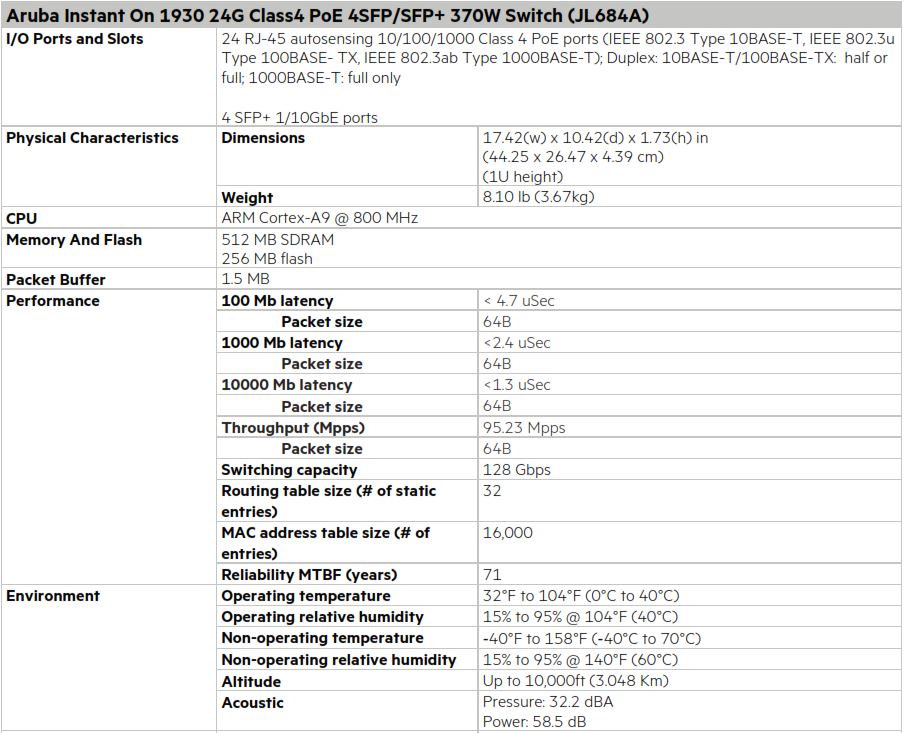Screen dimensions: 904x733
Task: Click the MTBF value "71"
Action: click(x=492, y=575)
